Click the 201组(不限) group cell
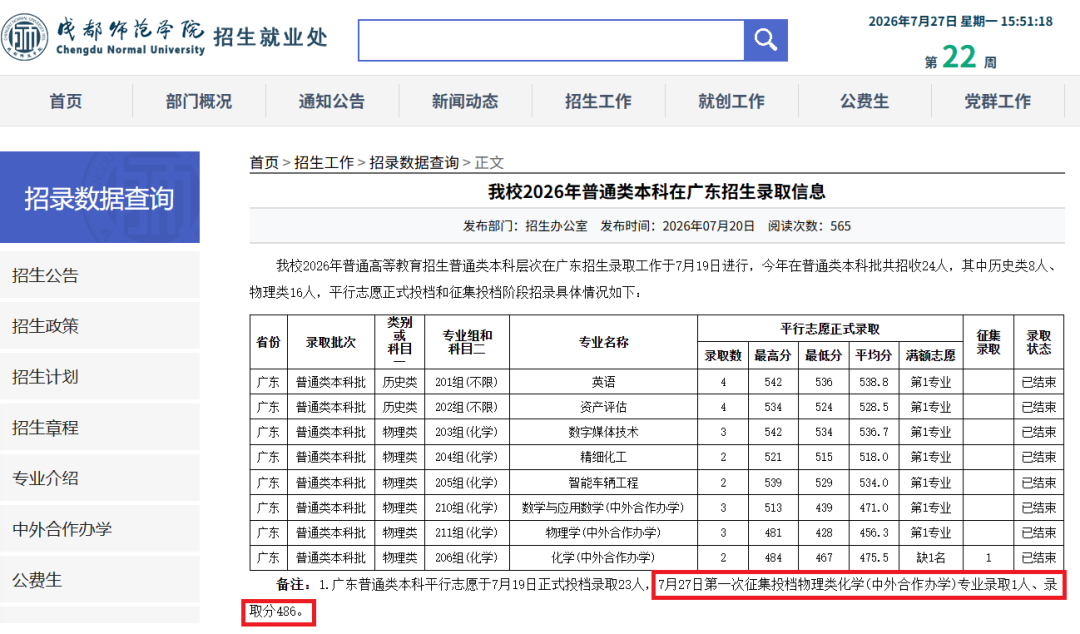The image size is (1080, 634). pos(466,382)
